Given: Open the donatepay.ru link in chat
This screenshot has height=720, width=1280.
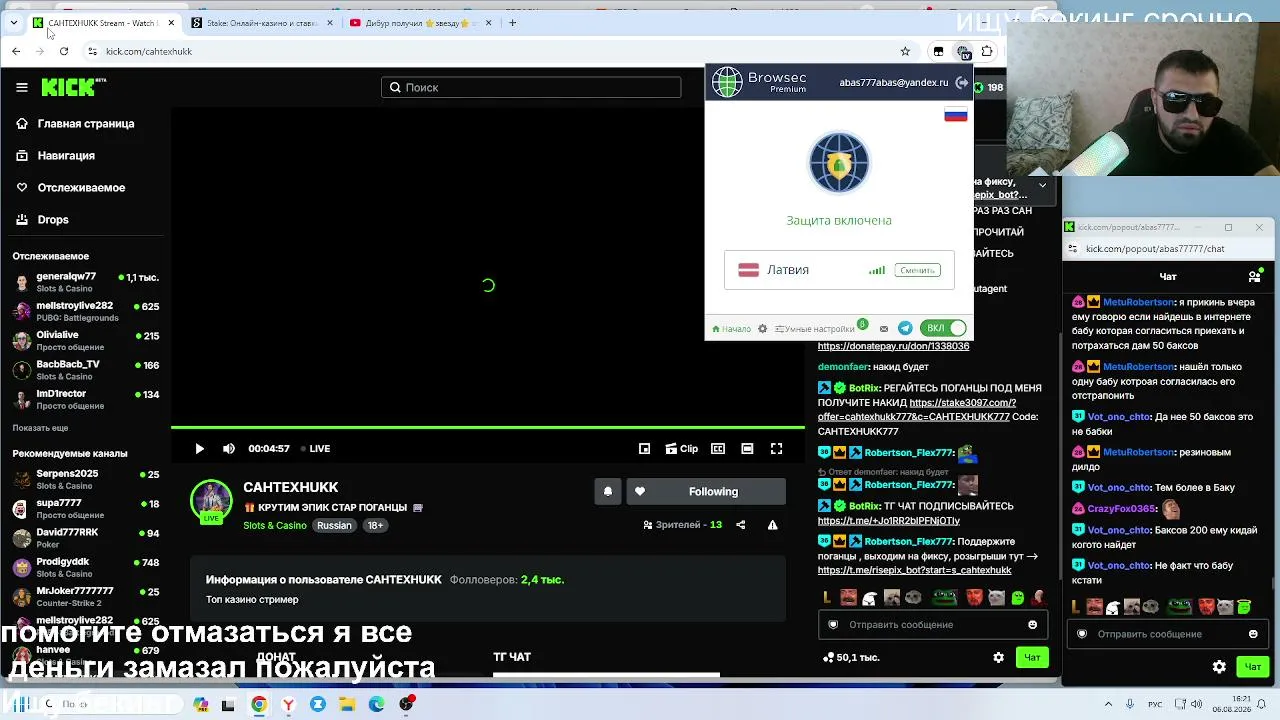Looking at the screenshot, I should [x=893, y=346].
